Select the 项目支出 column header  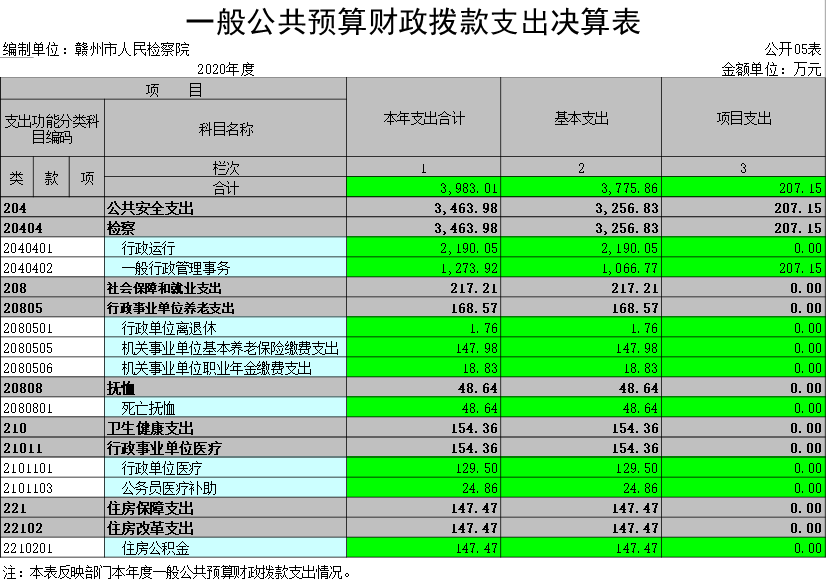(x=743, y=117)
